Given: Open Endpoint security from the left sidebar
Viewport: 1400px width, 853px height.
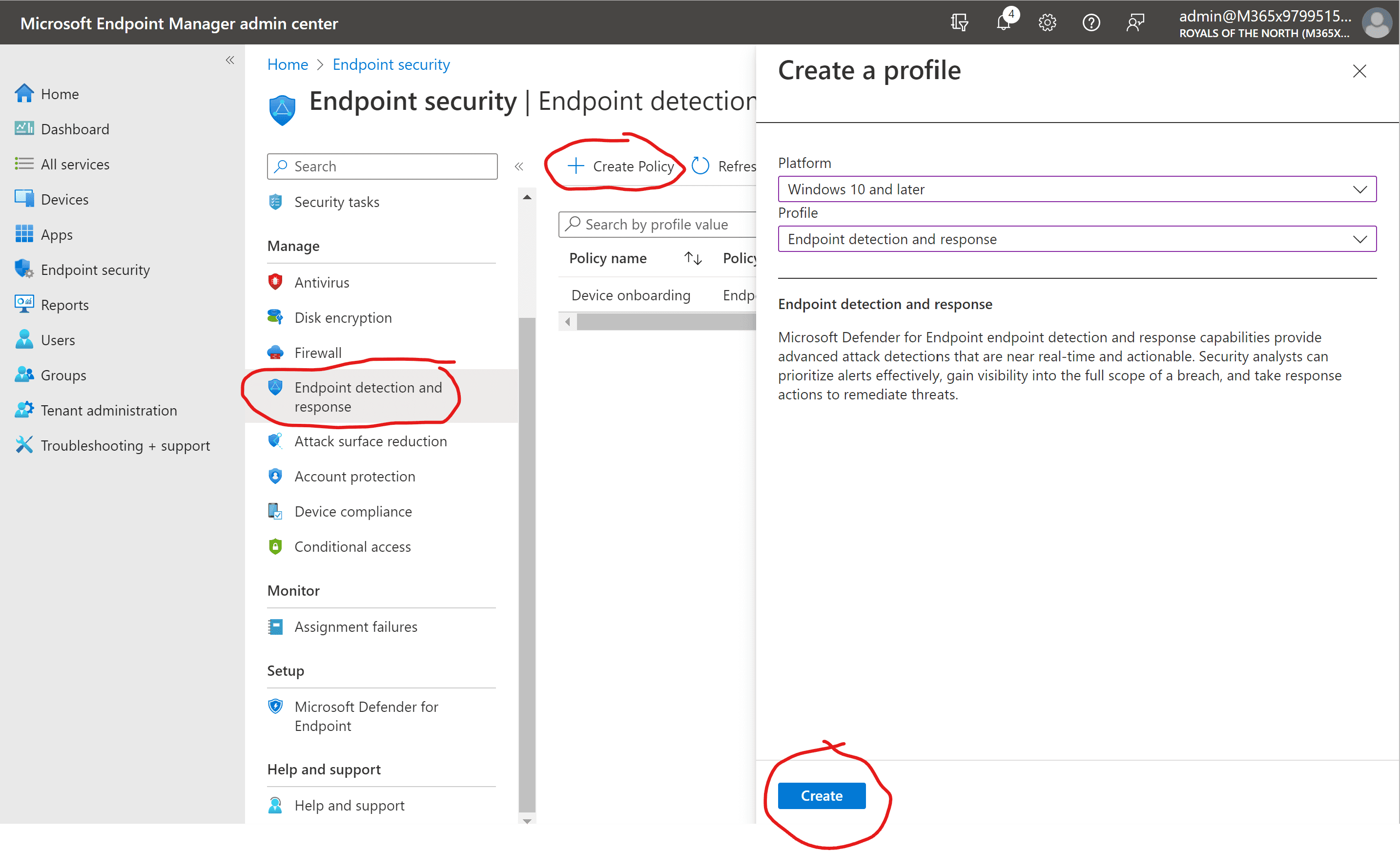Looking at the screenshot, I should click(x=95, y=269).
